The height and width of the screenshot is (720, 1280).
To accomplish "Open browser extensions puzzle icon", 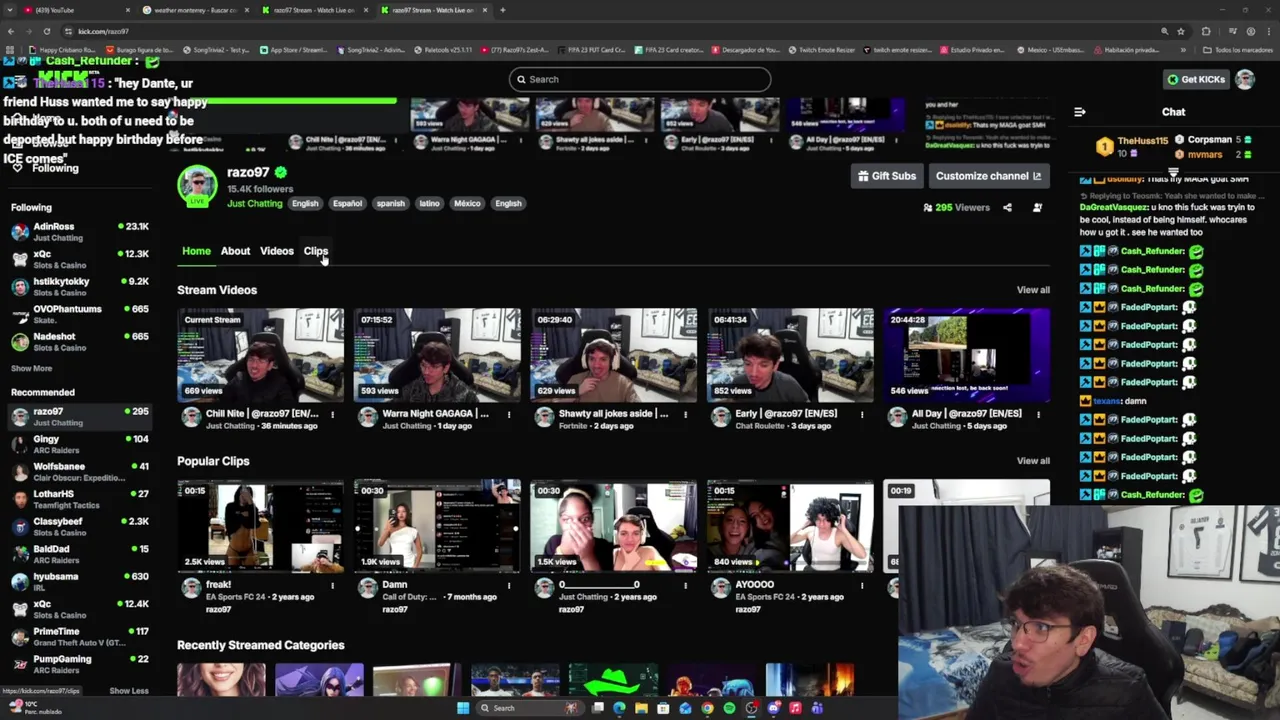I will [1206, 31].
